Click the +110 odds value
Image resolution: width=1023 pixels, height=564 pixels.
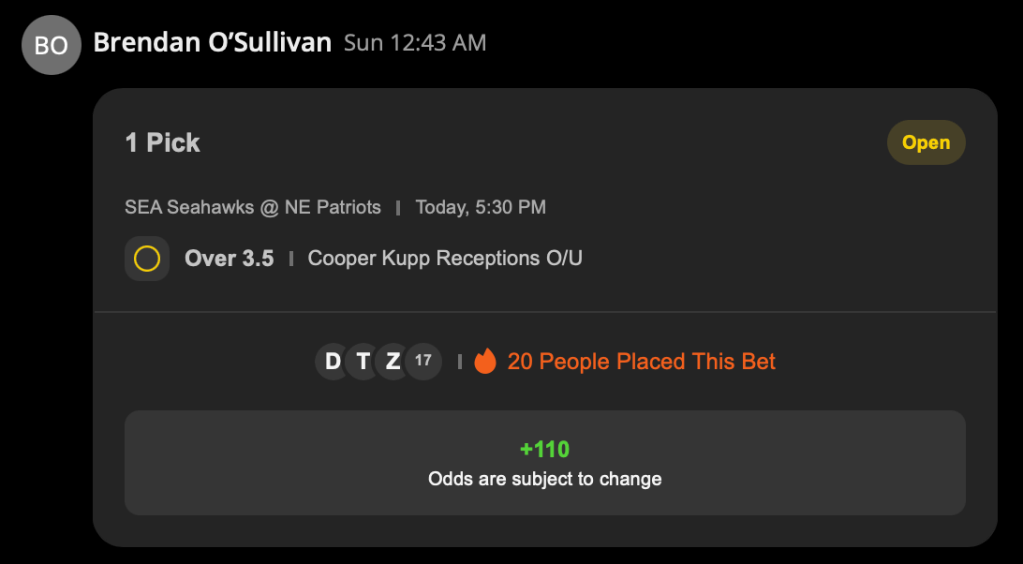pos(545,449)
